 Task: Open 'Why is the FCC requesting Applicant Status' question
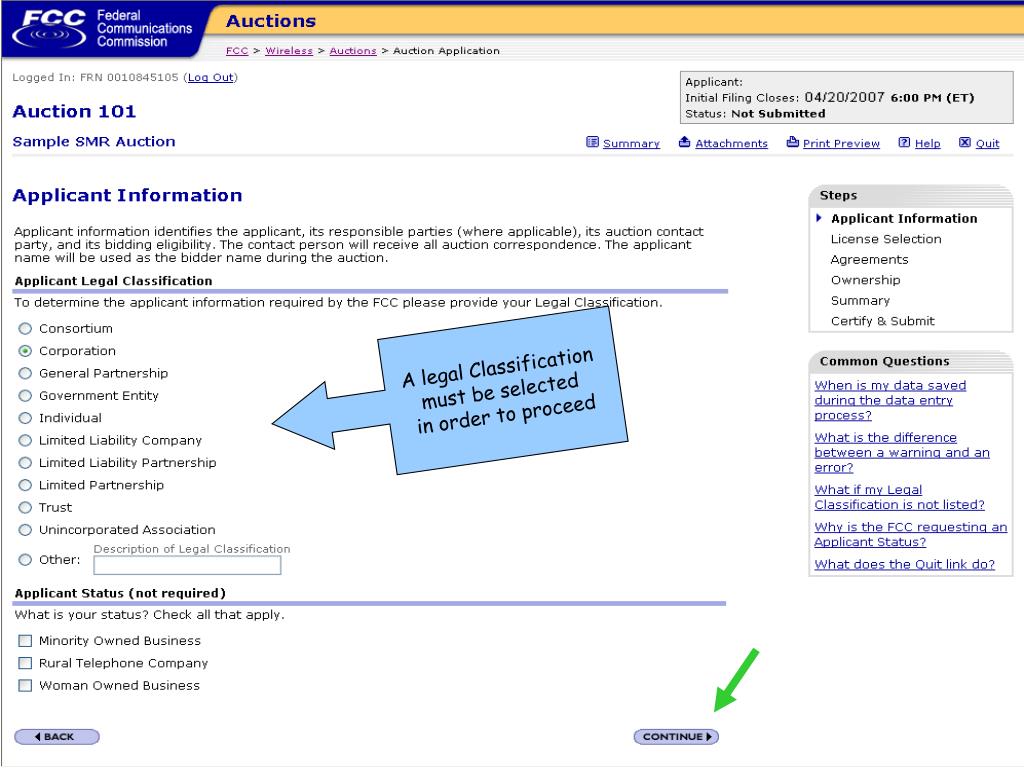910,534
